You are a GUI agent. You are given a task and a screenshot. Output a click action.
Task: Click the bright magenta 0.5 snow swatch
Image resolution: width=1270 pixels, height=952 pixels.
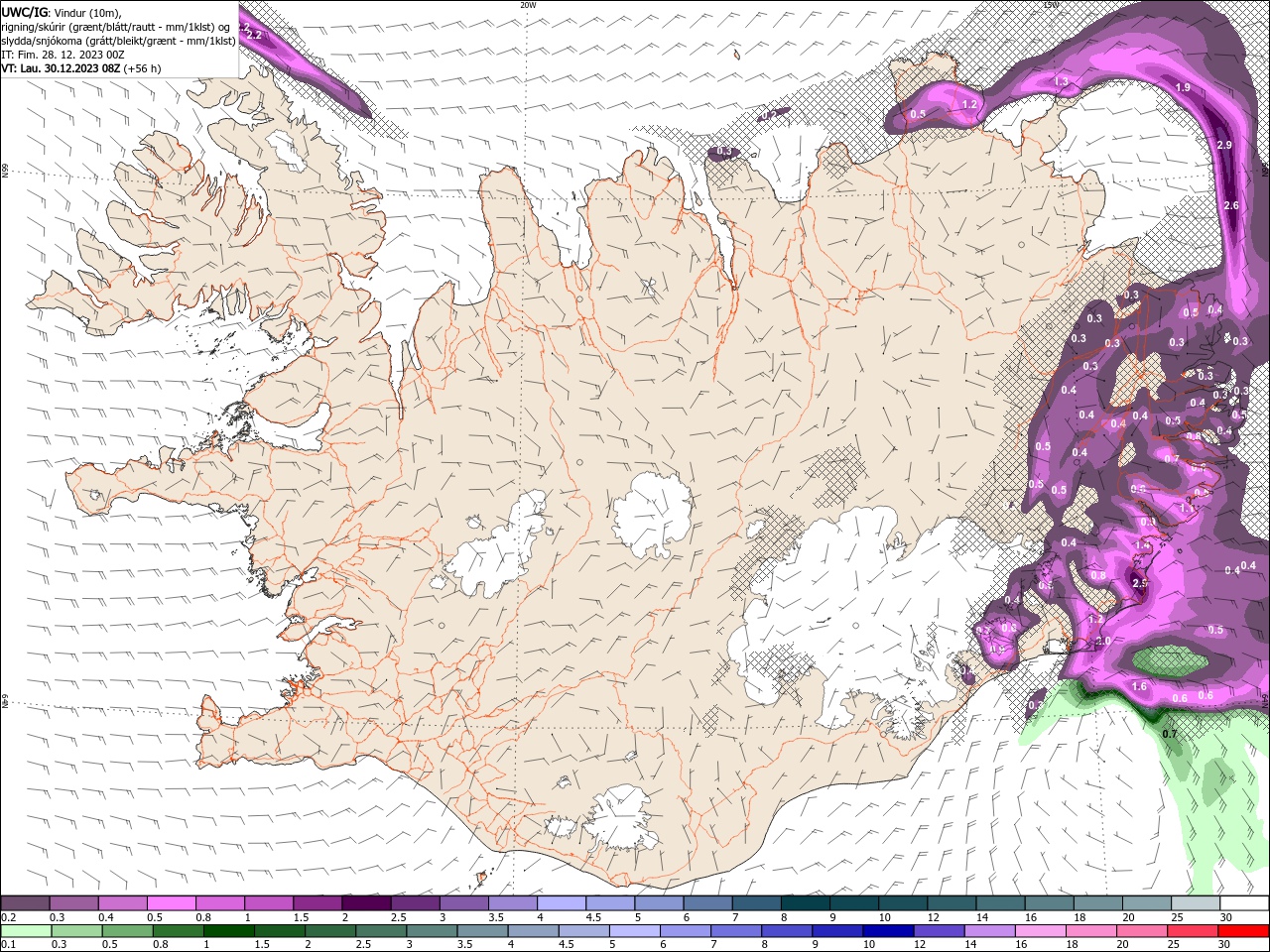(x=171, y=903)
